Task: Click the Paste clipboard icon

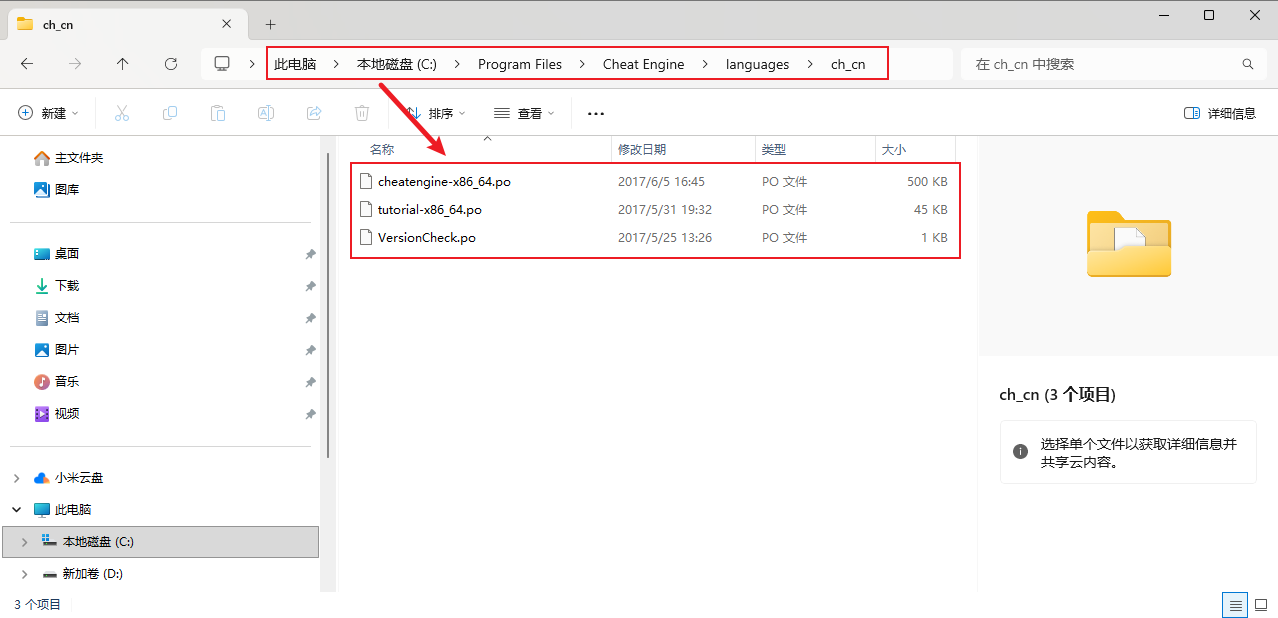Action: [x=218, y=114]
